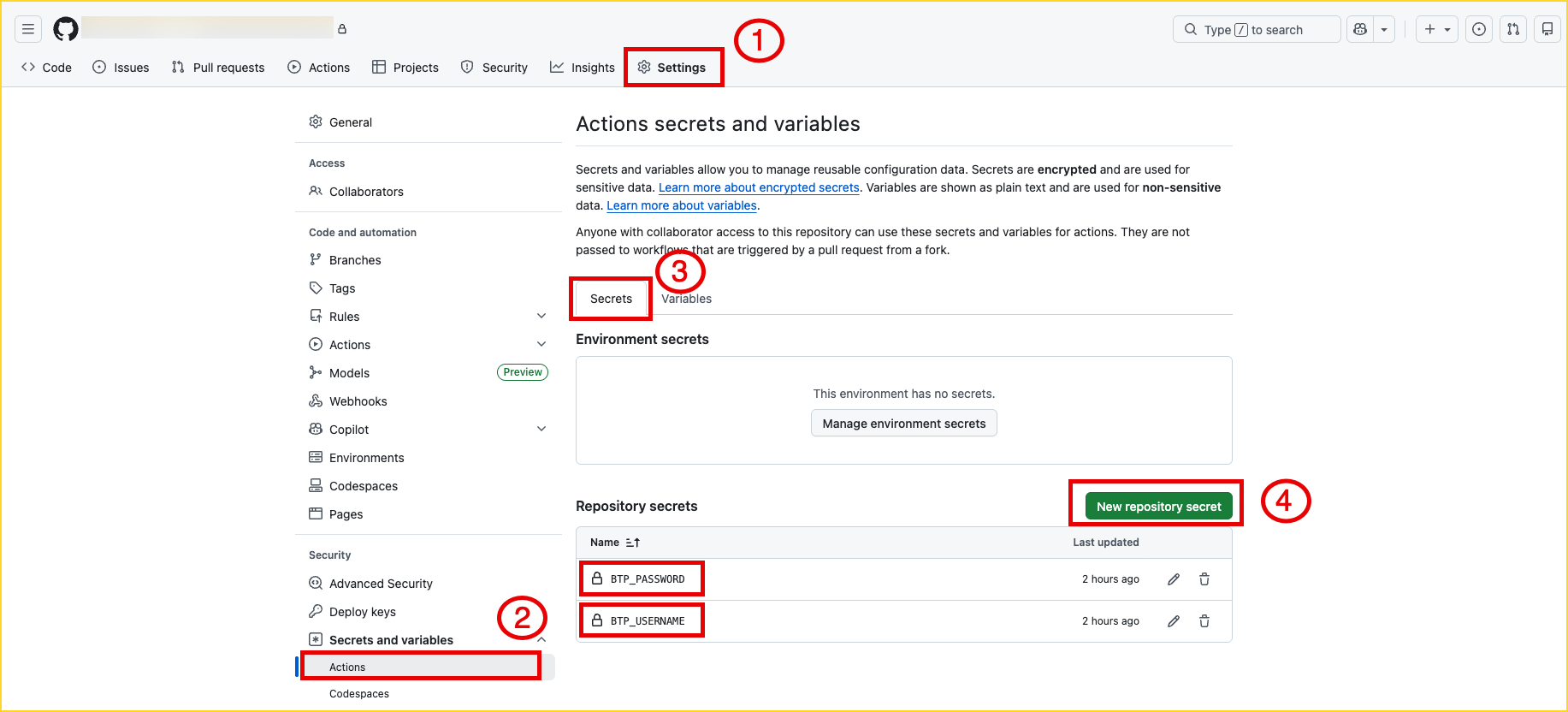Switch to the Variables tab
This screenshot has width=1568, height=712.
(x=686, y=299)
